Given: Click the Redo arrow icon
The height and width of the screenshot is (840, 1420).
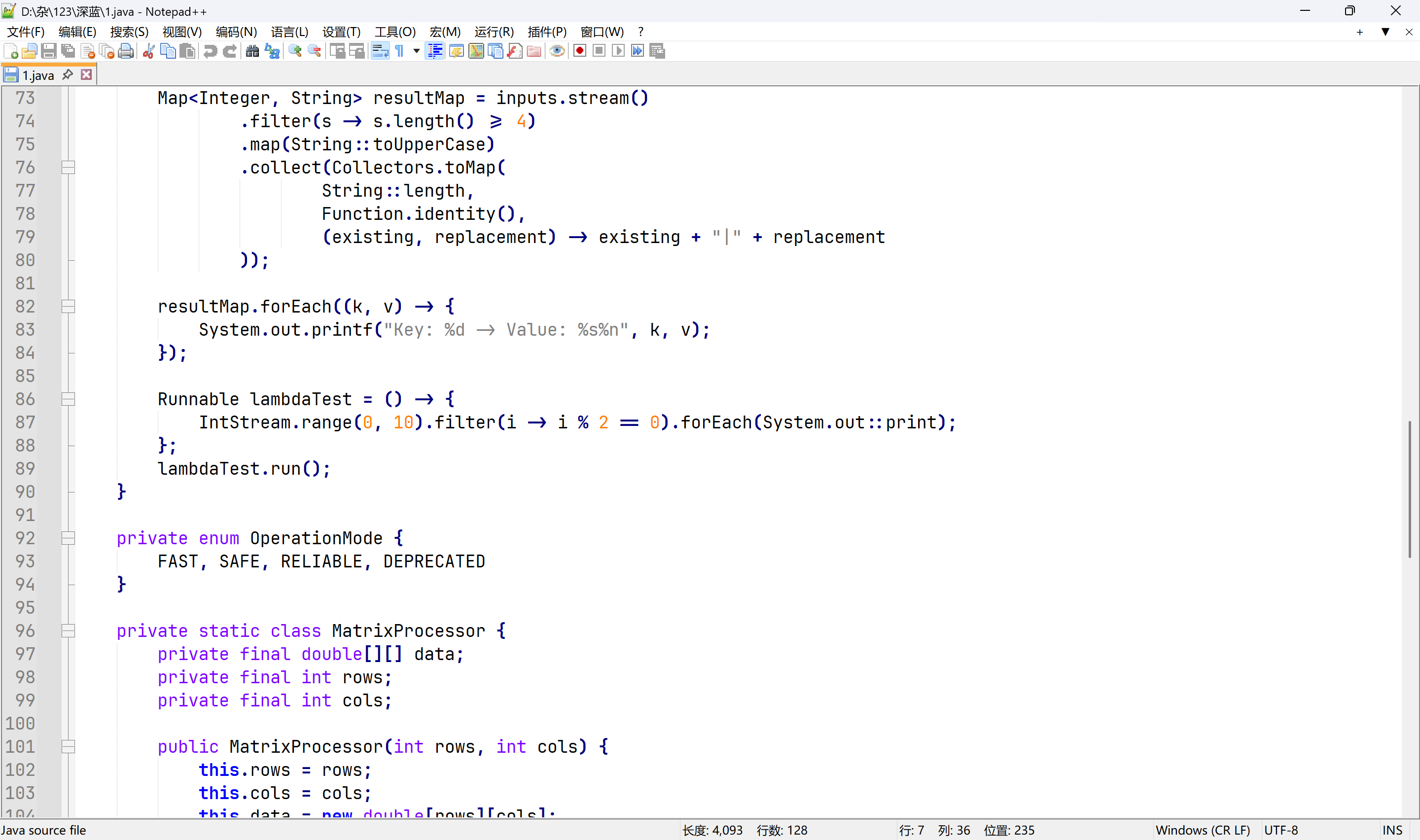Looking at the screenshot, I should coord(229,51).
